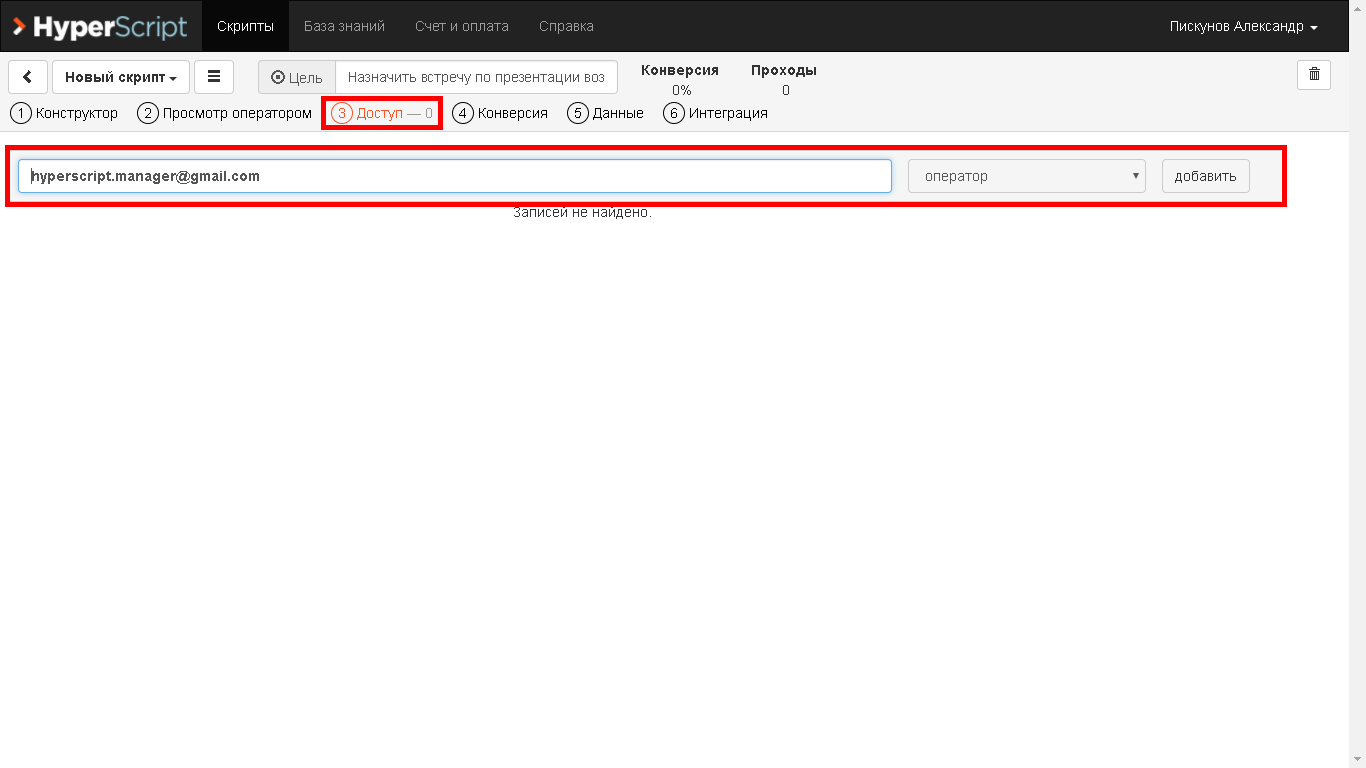Click the Конверсия 0% statistic
This screenshot has height=768, width=1366.
pos(680,80)
